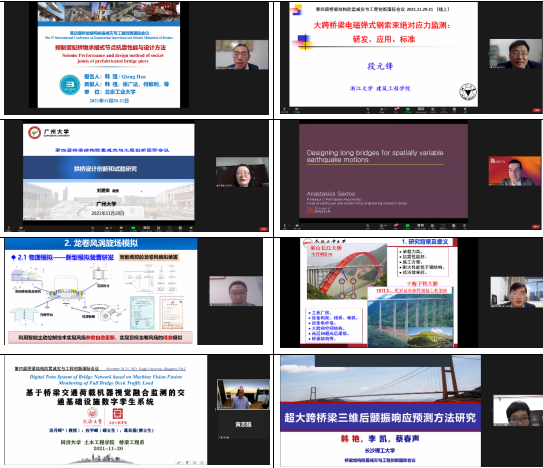Image resolution: width=543 pixels, height=468 pixels.
Task: Toggle microphone mute in Zhejiang University panel toolbar
Action: tap(284, 109)
